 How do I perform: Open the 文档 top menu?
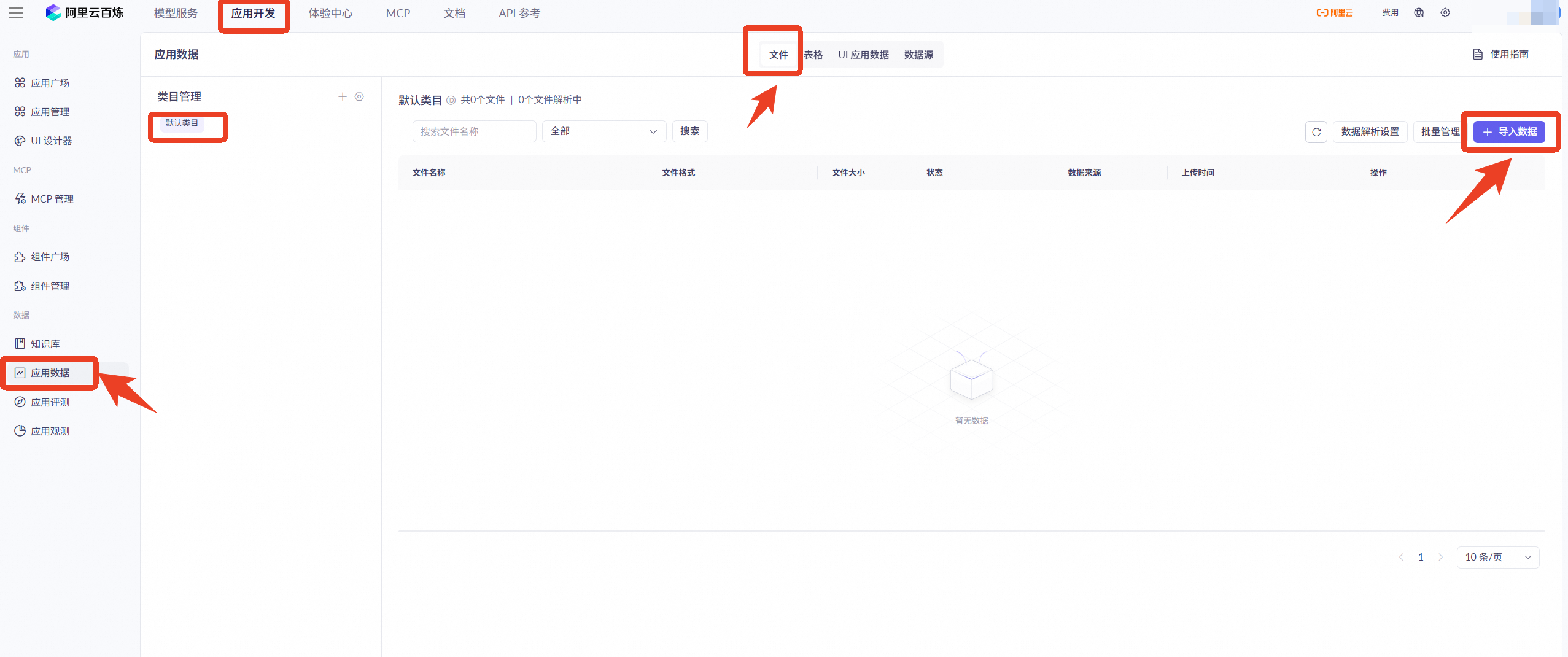click(454, 13)
